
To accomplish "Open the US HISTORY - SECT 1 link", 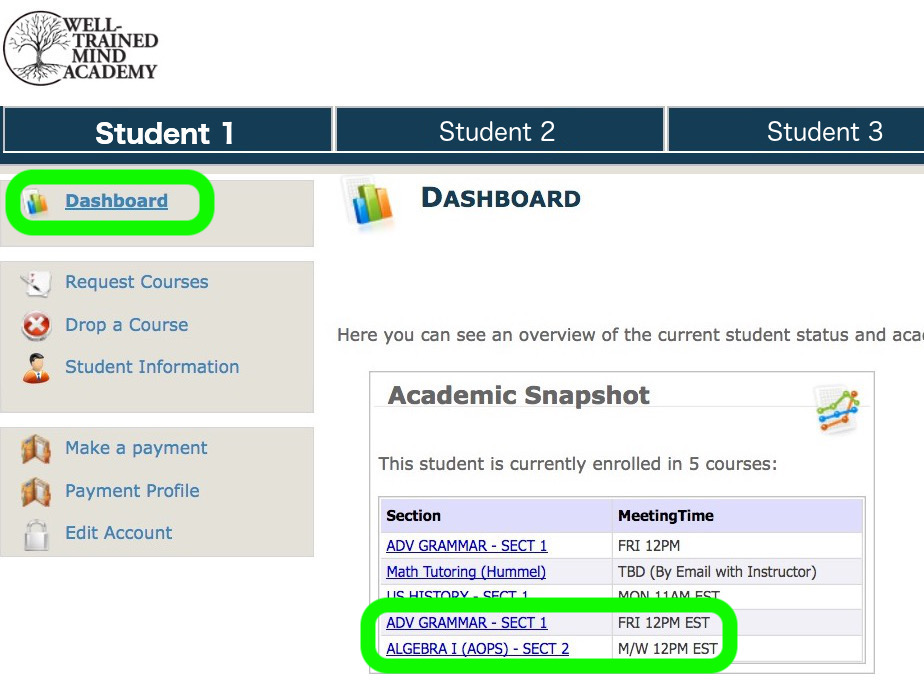I will tap(457, 597).
